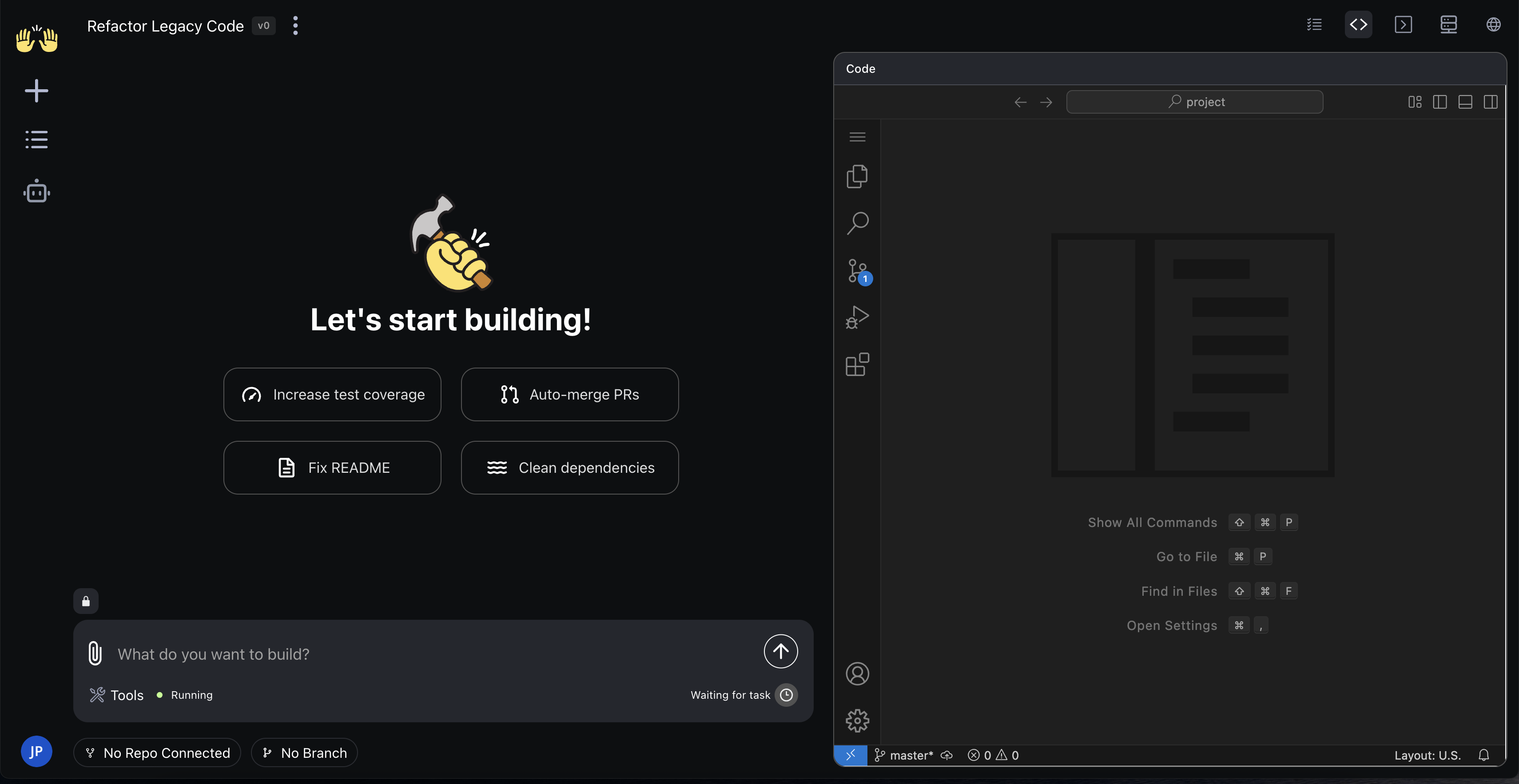
Task: Click the Increase test coverage suggestion
Action: [x=332, y=394]
